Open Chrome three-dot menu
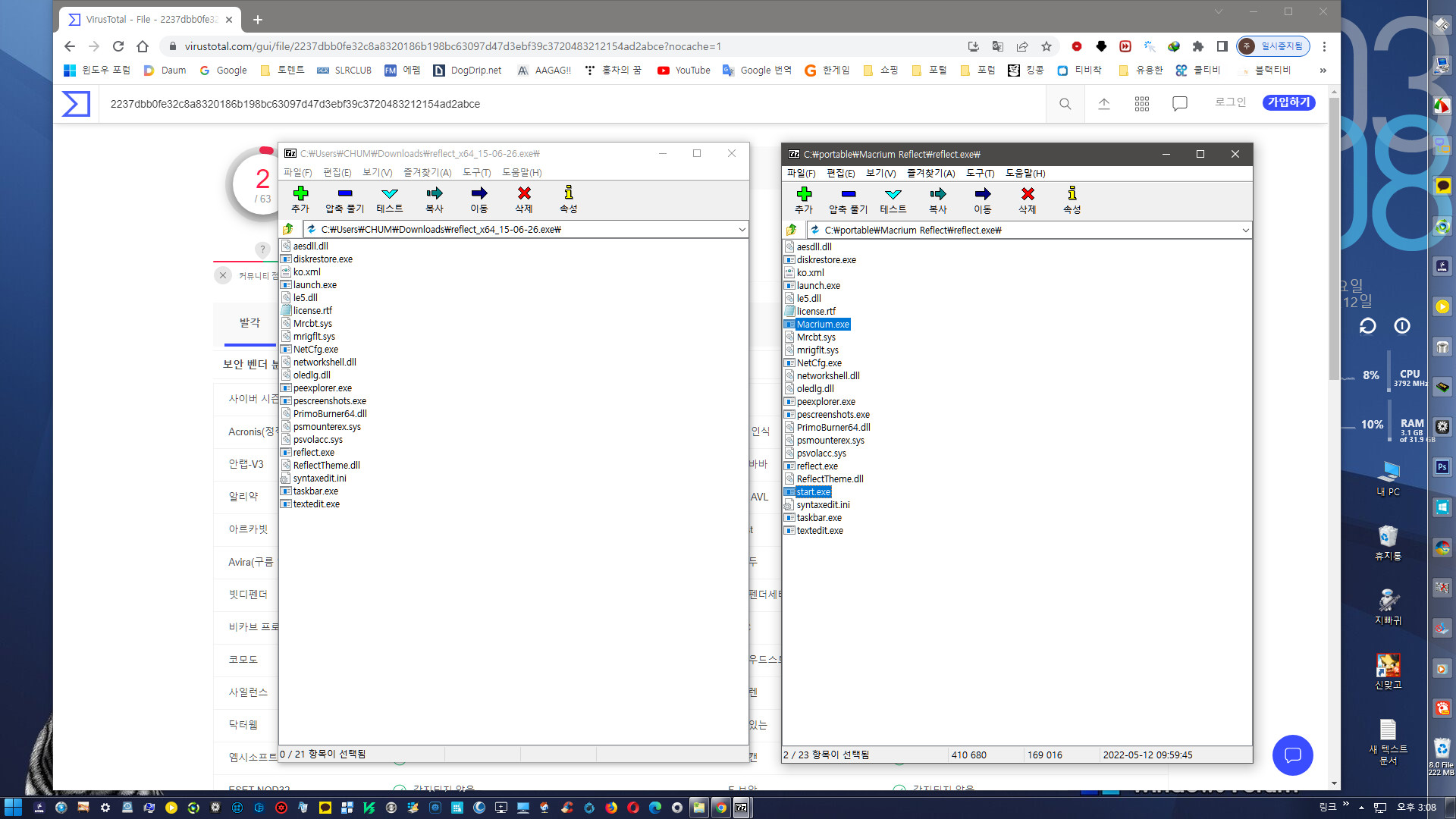The height and width of the screenshot is (819, 1456). click(x=1325, y=46)
